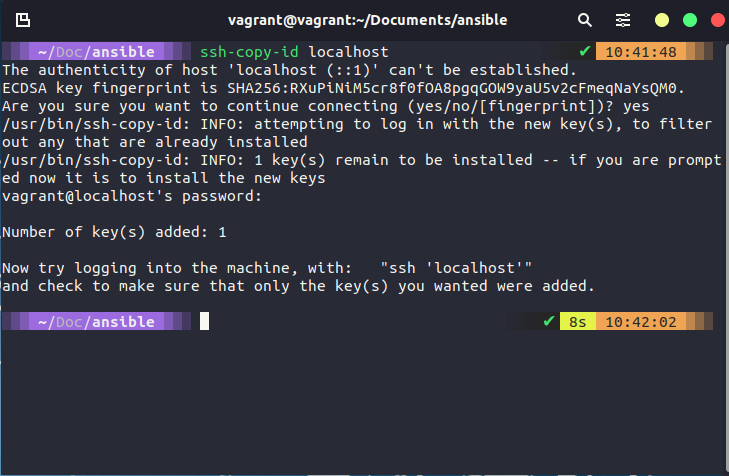The image size is (729, 476).
Task: Click the 10:41:48 timestamp segment
Action: 641,52
